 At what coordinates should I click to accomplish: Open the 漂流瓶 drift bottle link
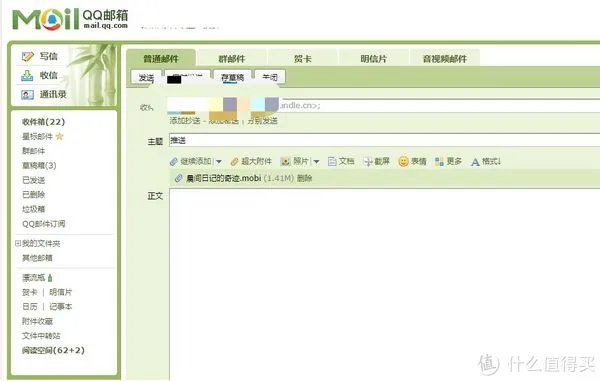(x=34, y=278)
